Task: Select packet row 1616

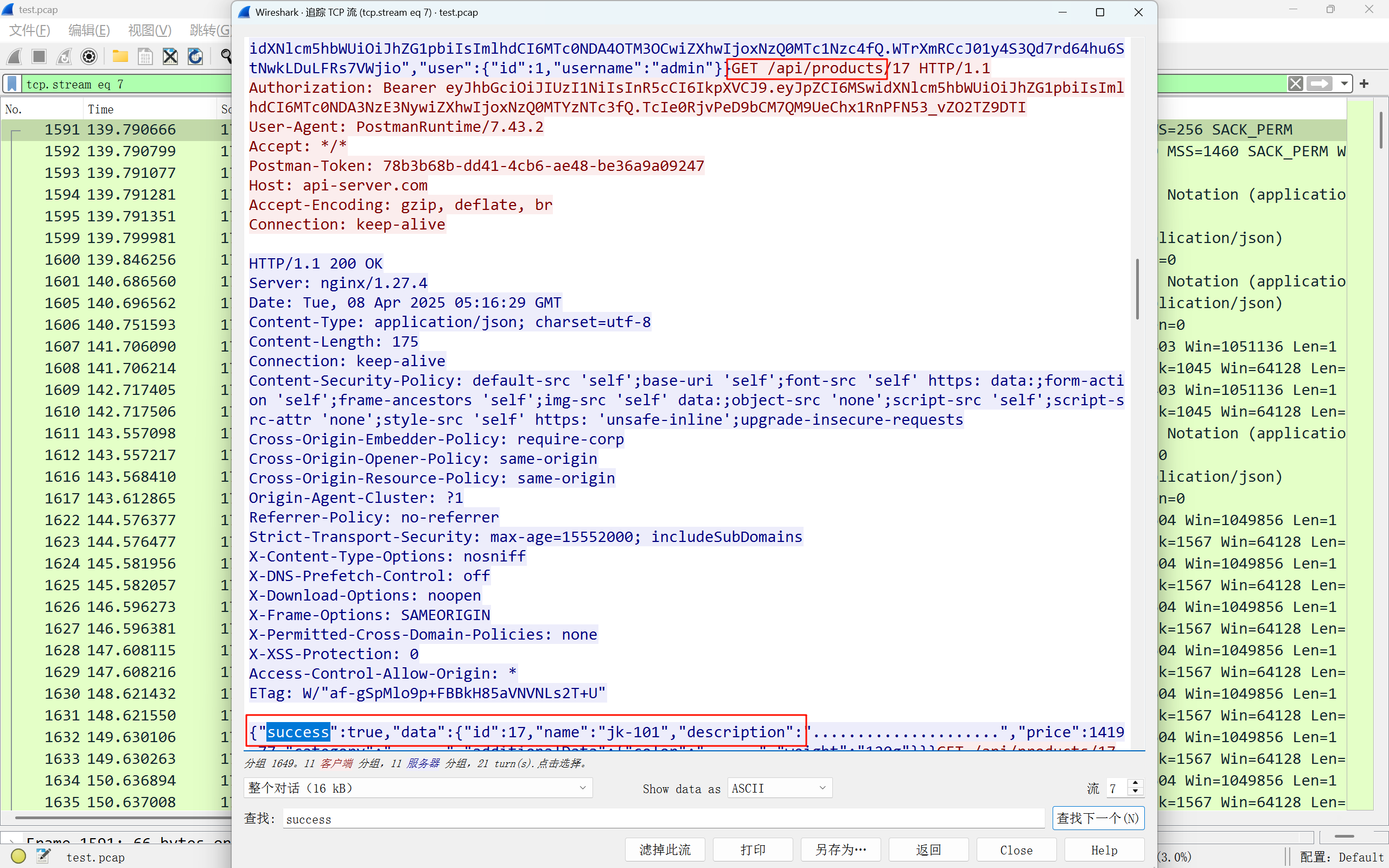Action: point(116,477)
